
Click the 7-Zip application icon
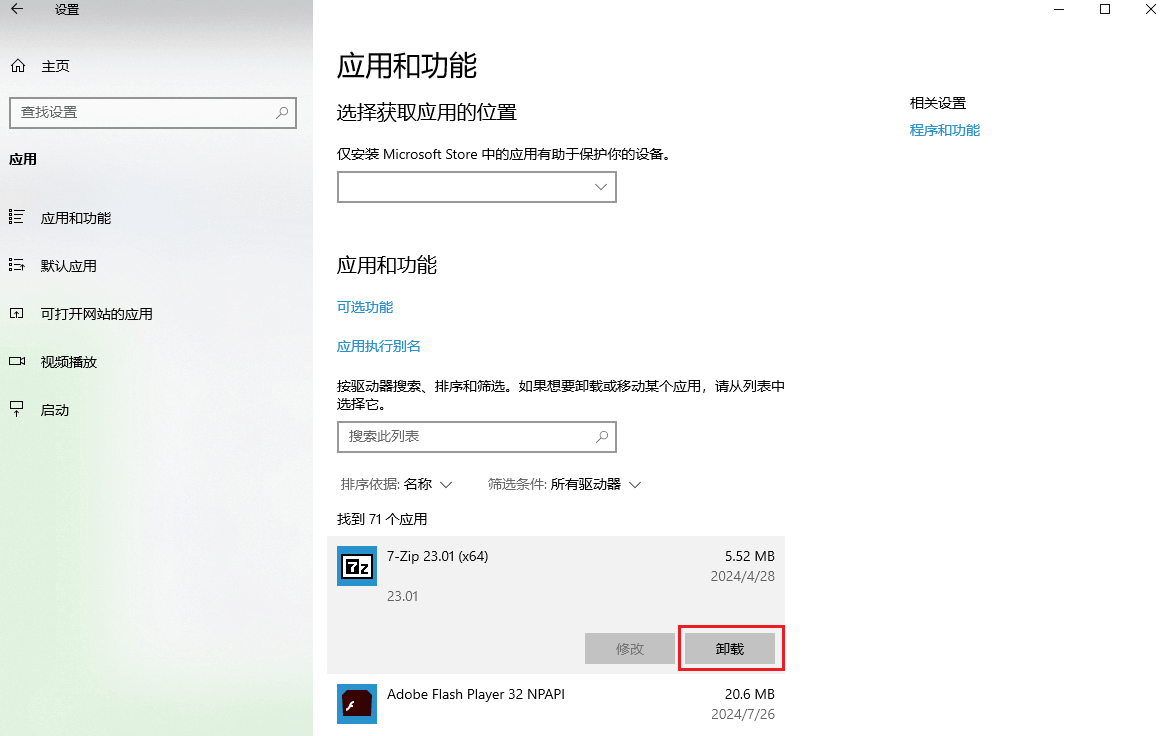click(x=356, y=565)
